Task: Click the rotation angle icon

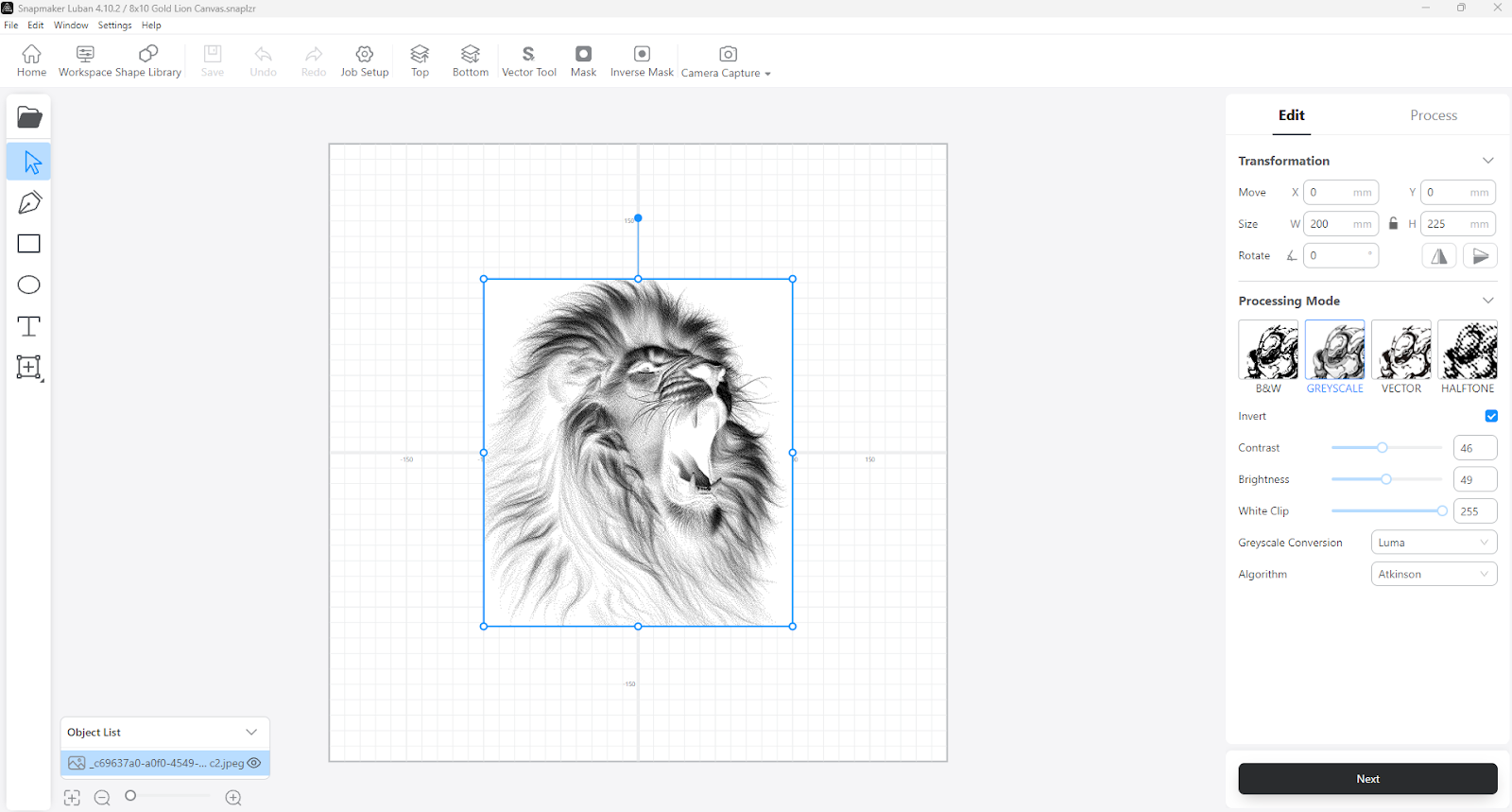Action: coord(1292,255)
